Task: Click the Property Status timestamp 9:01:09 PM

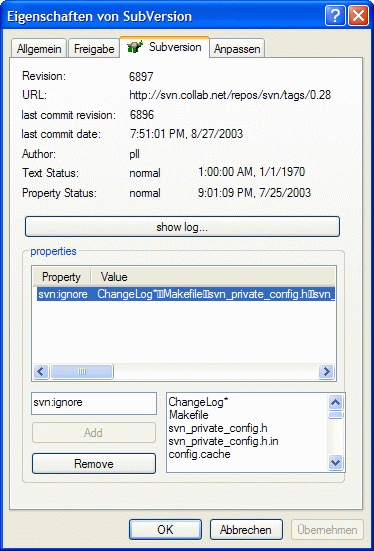Action: (x=254, y=193)
